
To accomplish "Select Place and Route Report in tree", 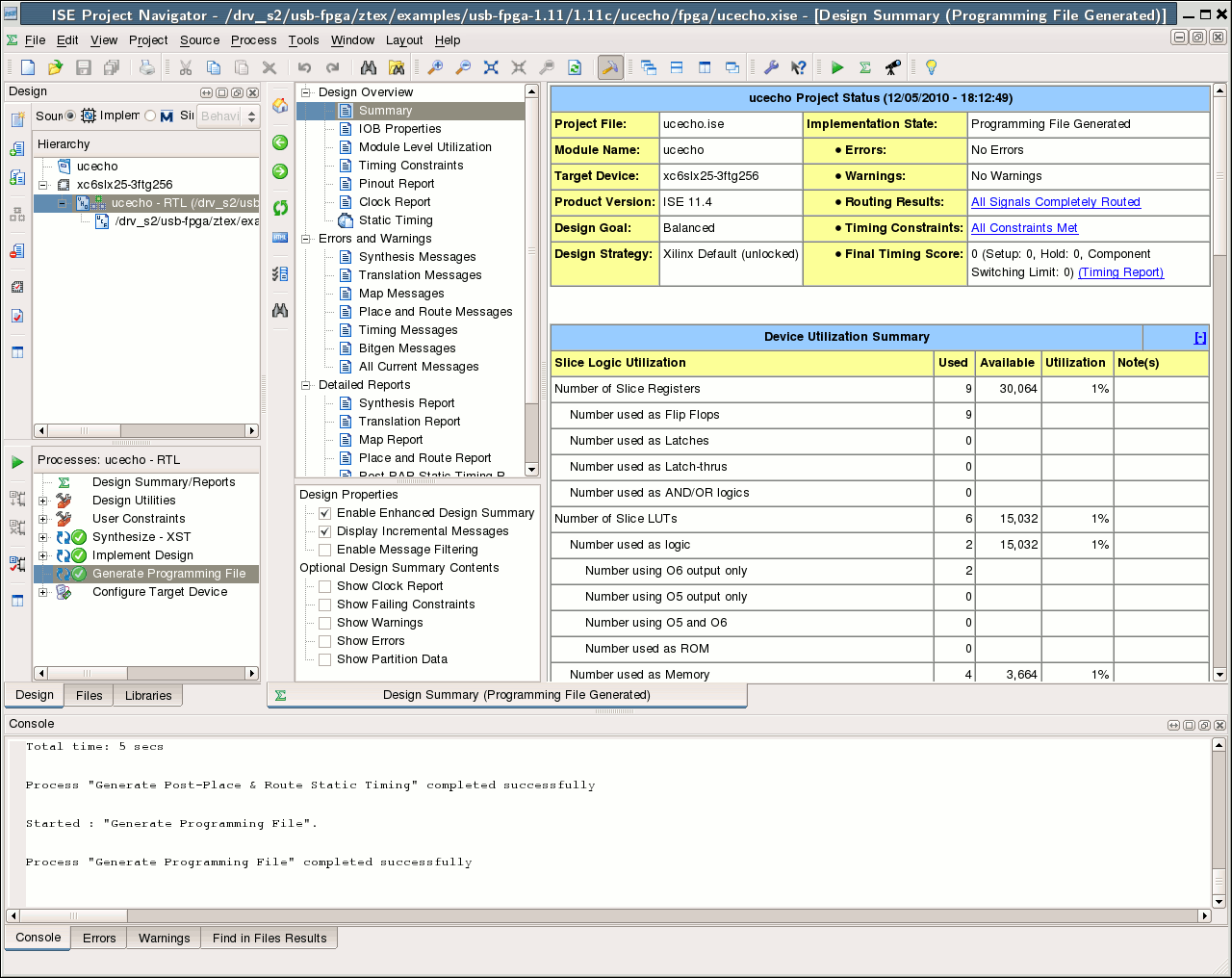I will [424, 458].
